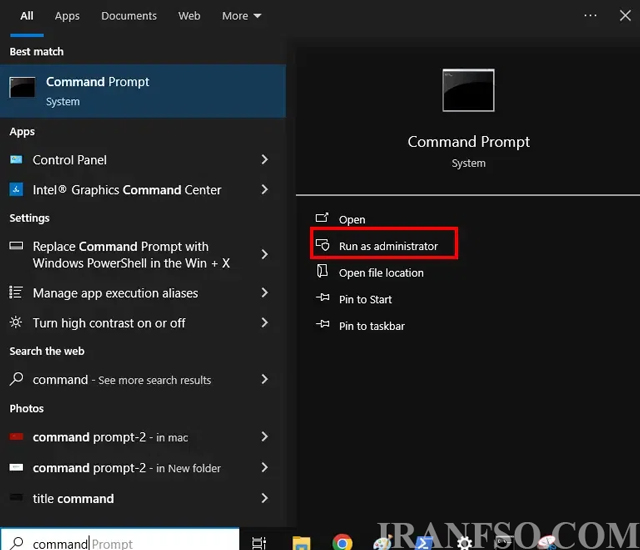Switch to the All search tab
640x550 pixels.
(27, 16)
